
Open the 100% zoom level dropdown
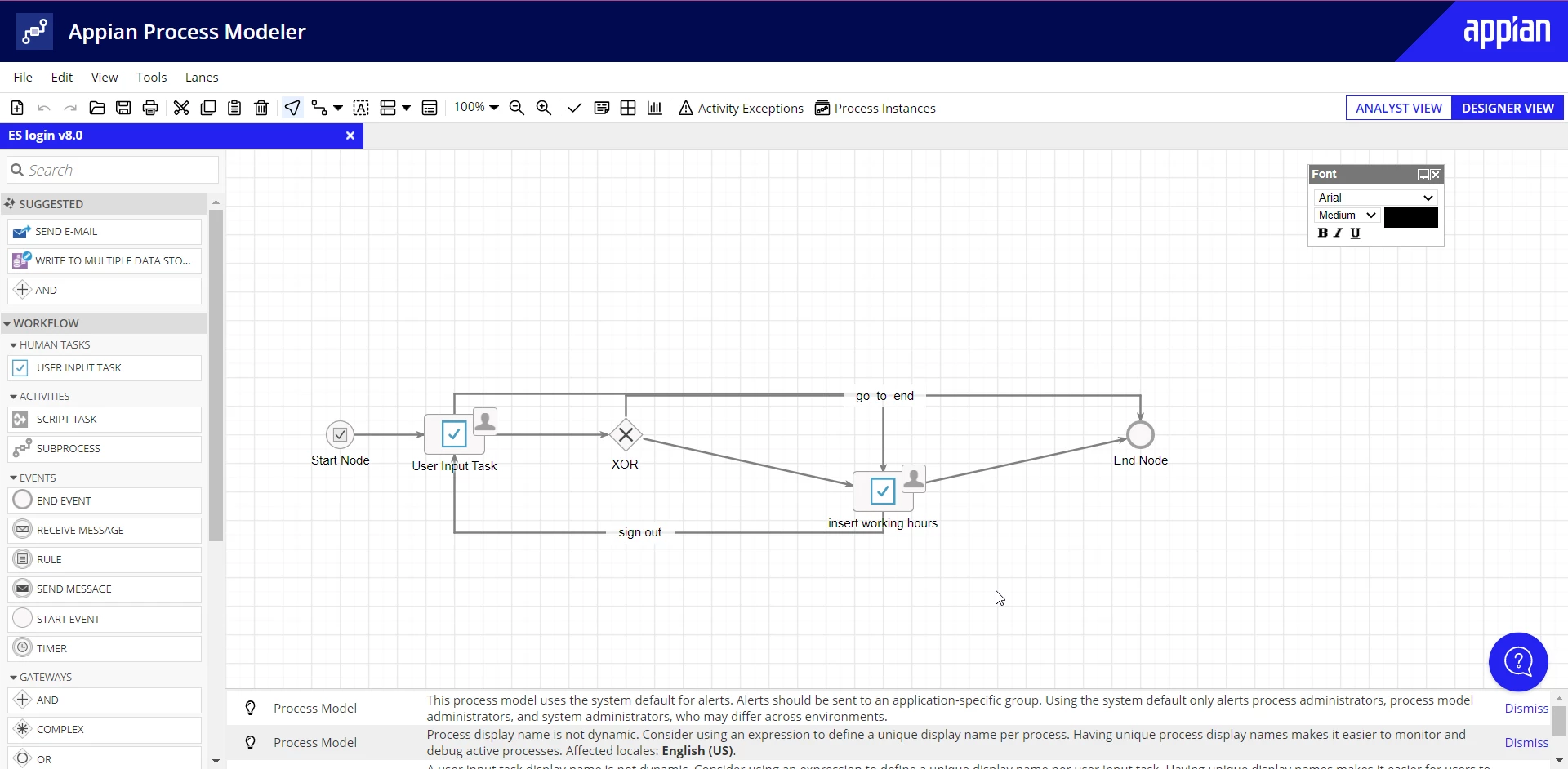[x=476, y=107]
